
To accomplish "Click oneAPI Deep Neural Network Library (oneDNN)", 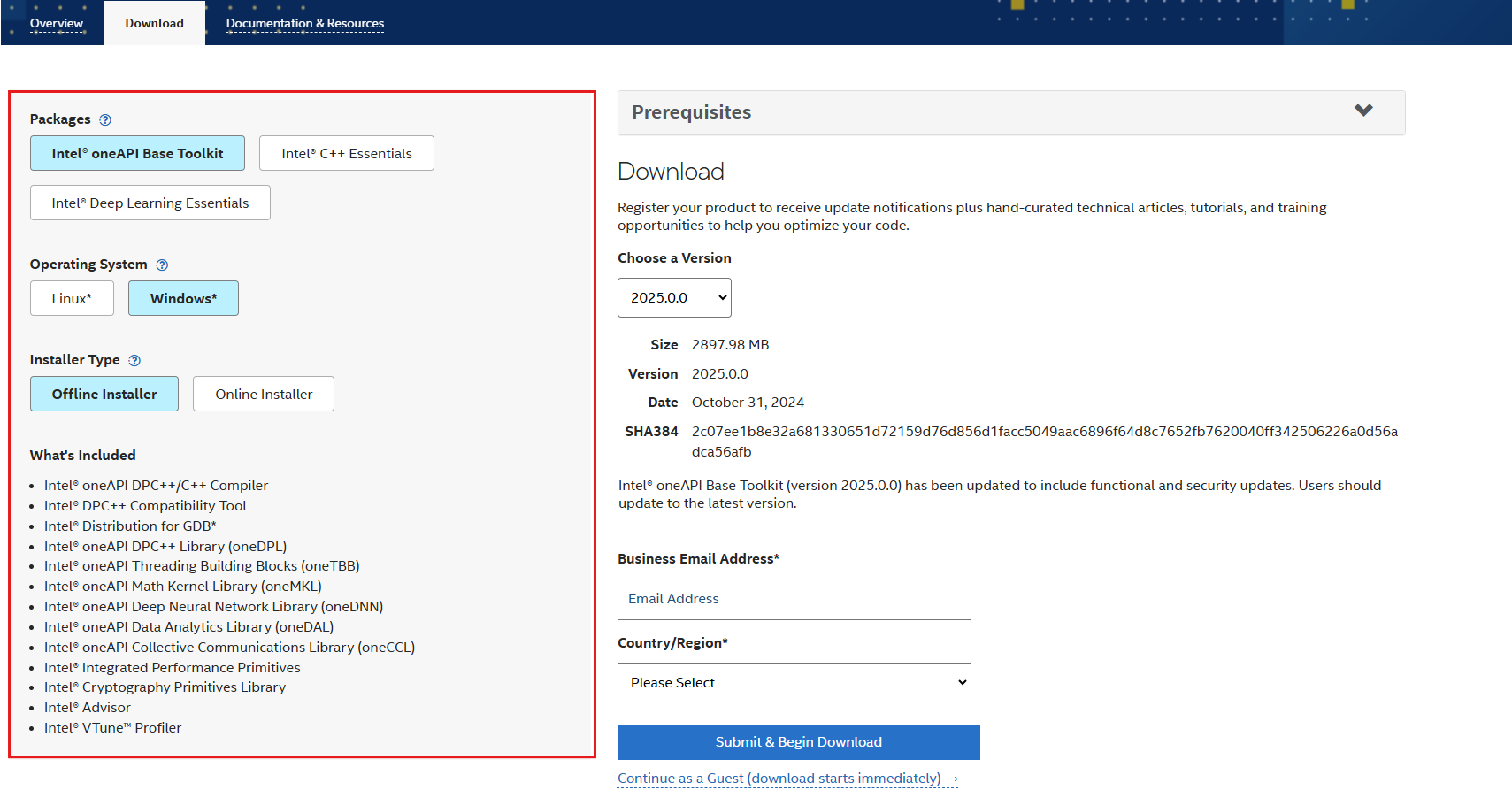I will click(x=213, y=607).
